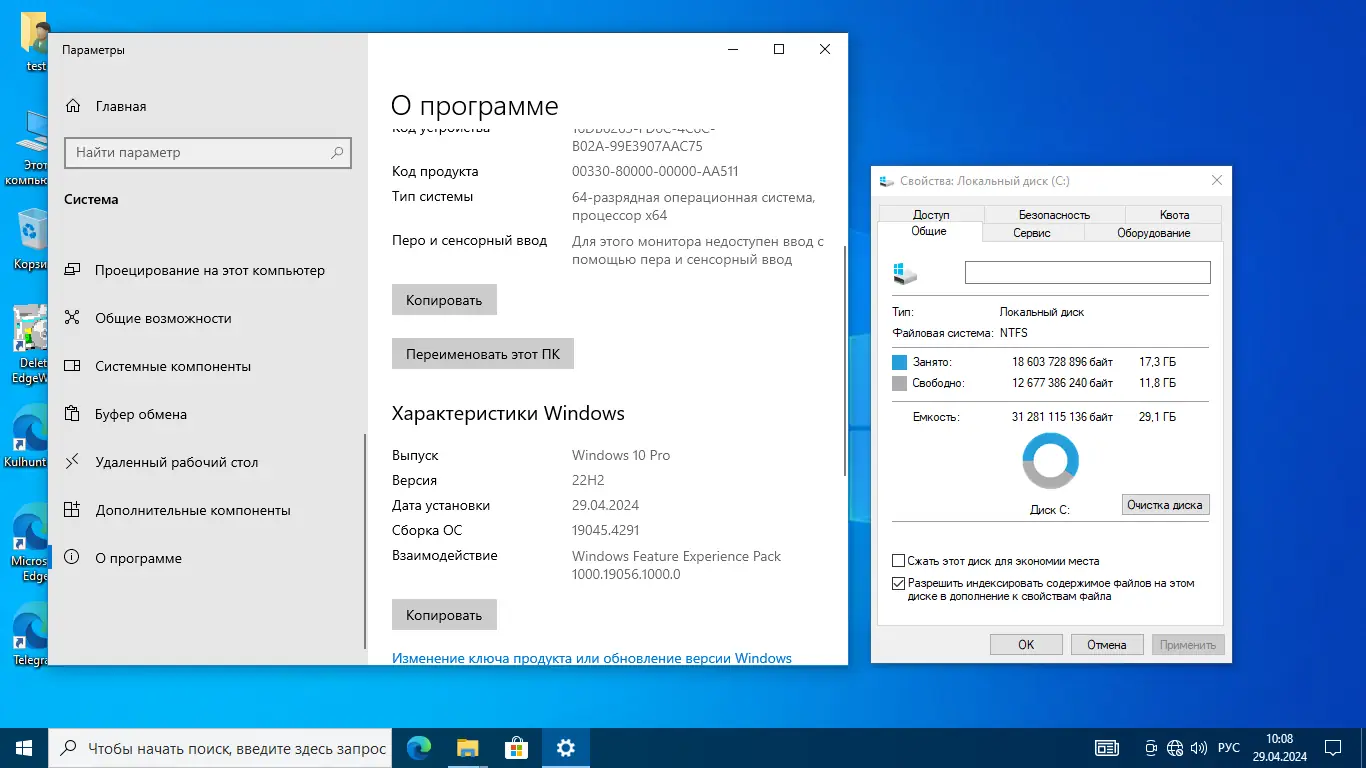Select the Этот компьютер desktop icon
The image size is (1366, 768).
tap(32, 147)
